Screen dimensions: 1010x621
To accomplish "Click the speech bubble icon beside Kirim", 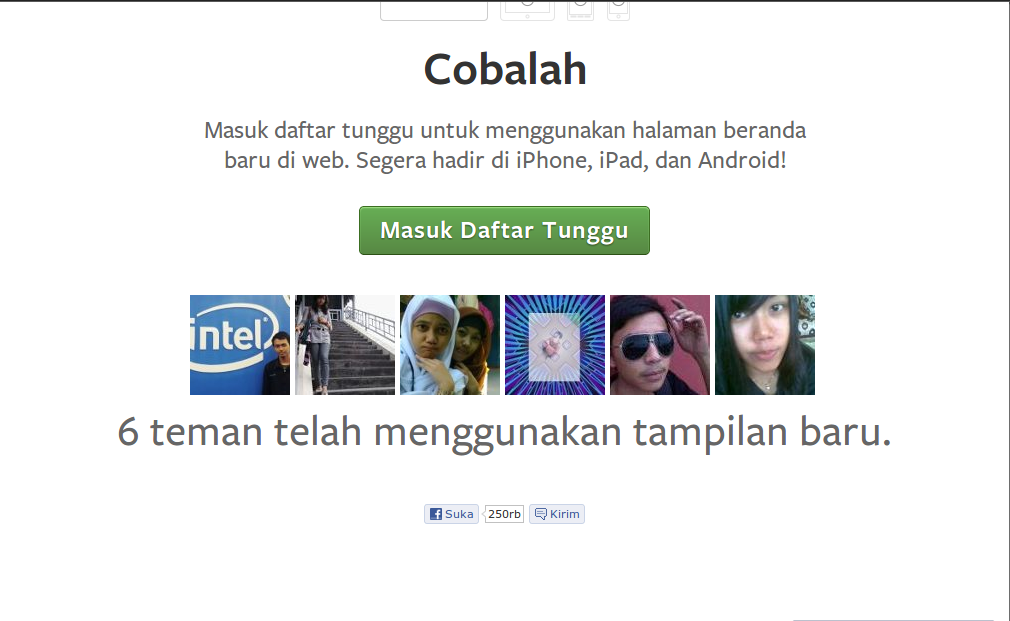I will (541, 514).
